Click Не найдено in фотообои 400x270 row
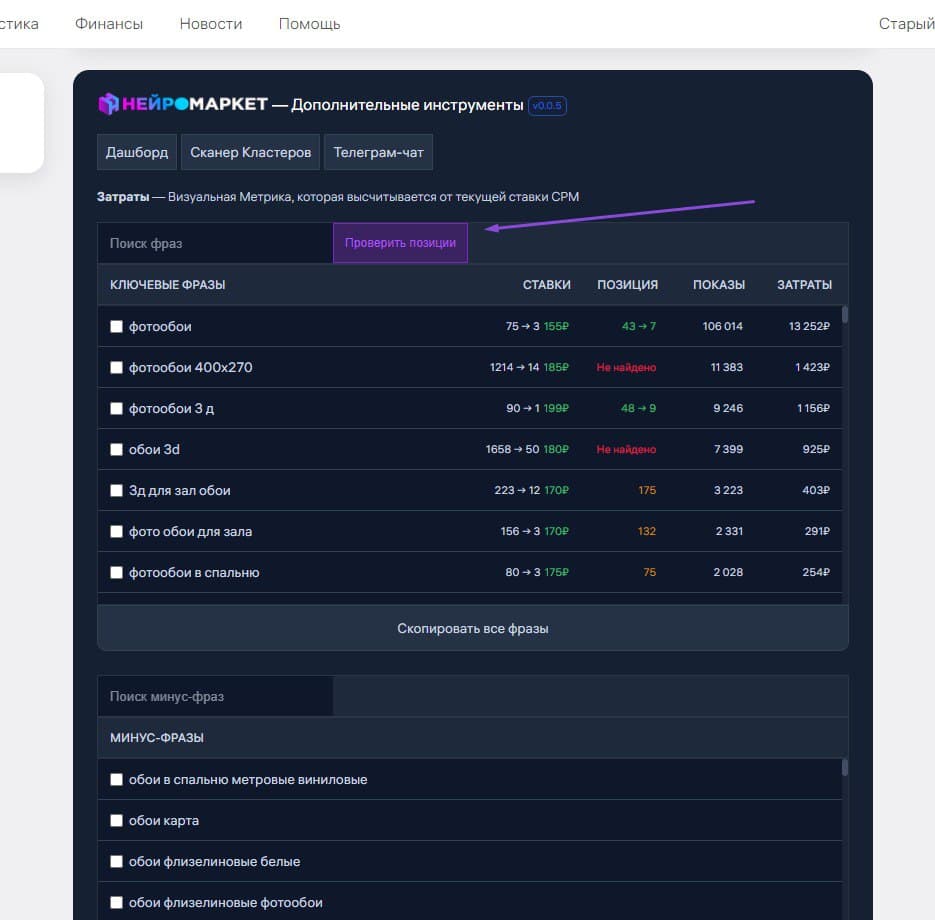 tap(626, 367)
